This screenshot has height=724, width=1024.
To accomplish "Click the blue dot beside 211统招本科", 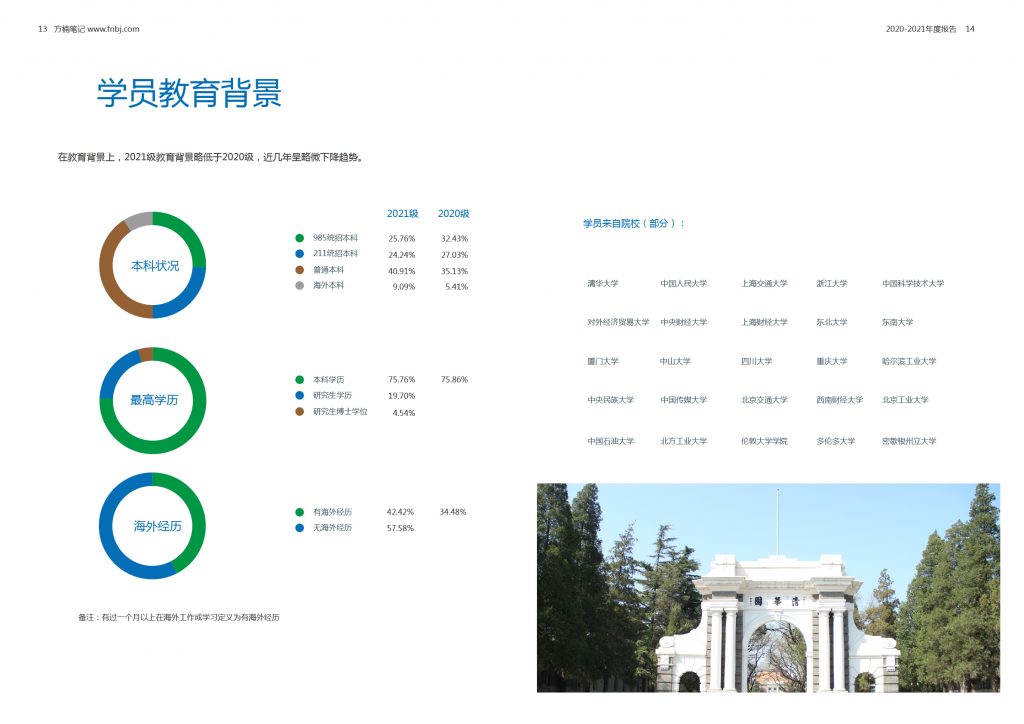I will 299,254.
